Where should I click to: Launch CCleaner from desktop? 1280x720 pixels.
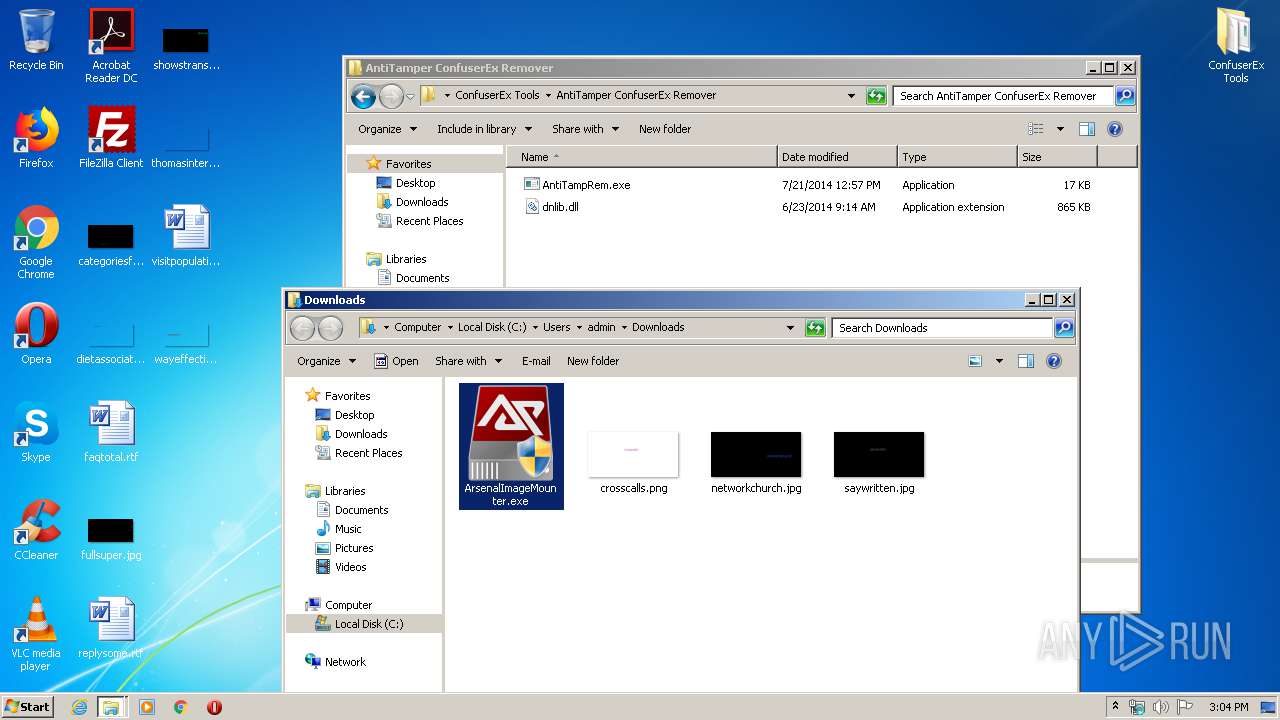coord(36,530)
